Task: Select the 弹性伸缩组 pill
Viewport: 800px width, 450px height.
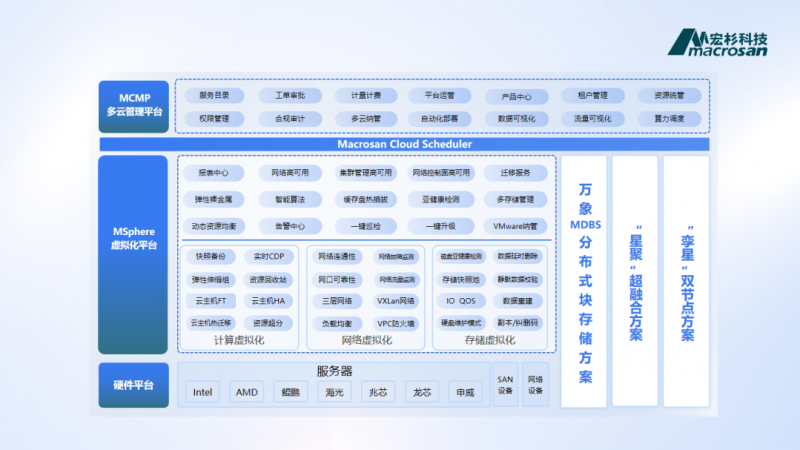Action: pos(211,280)
